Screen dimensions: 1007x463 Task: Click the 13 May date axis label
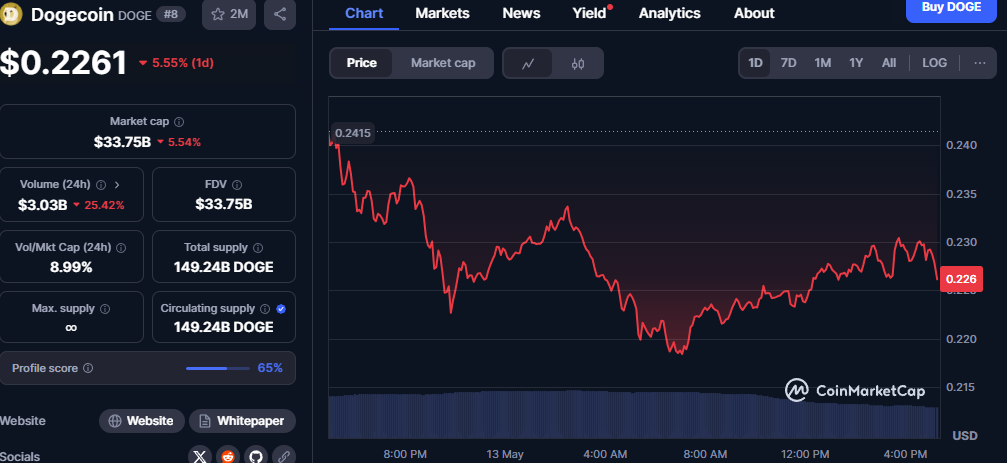tap(505, 454)
